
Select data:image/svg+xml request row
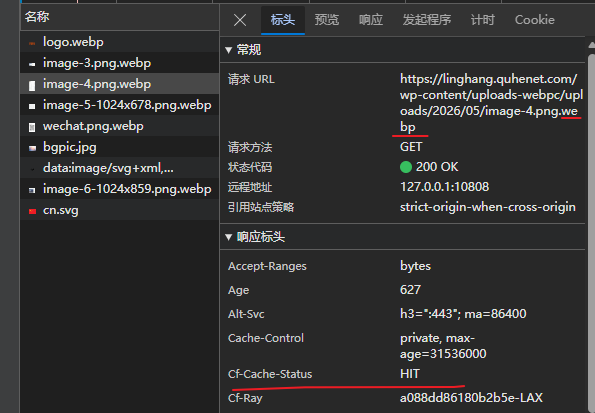[x=120, y=168]
